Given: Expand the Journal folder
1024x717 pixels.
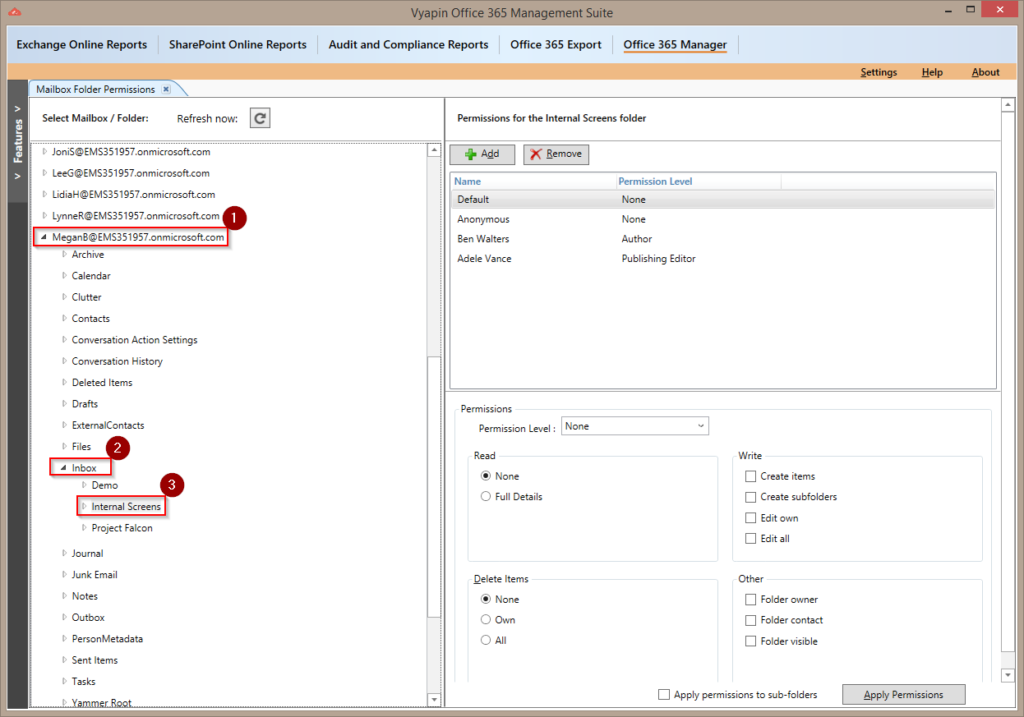Looking at the screenshot, I should [x=64, y=553].
